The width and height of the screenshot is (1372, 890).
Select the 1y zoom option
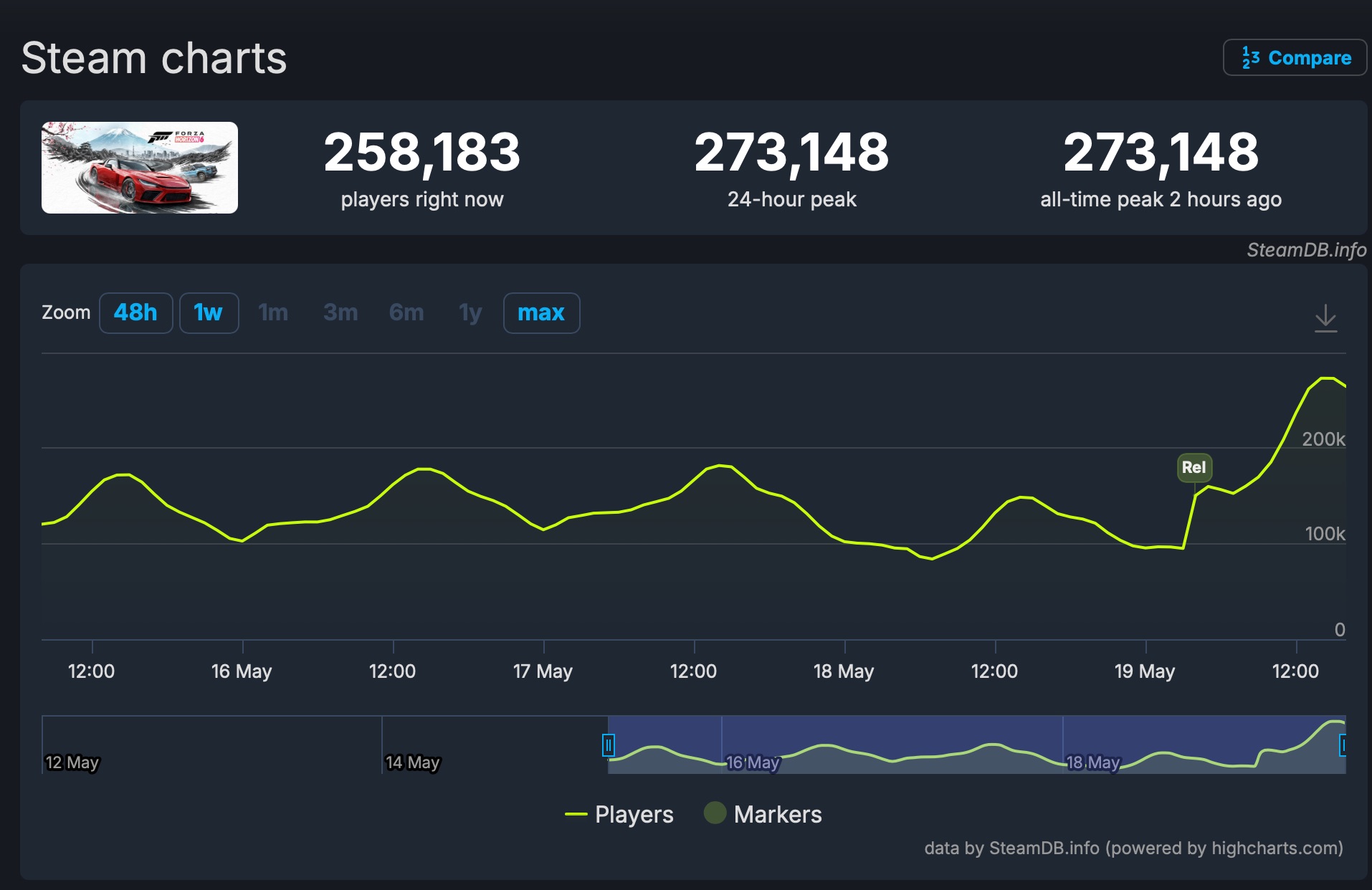pyautogui.click(x=470, y=313)
